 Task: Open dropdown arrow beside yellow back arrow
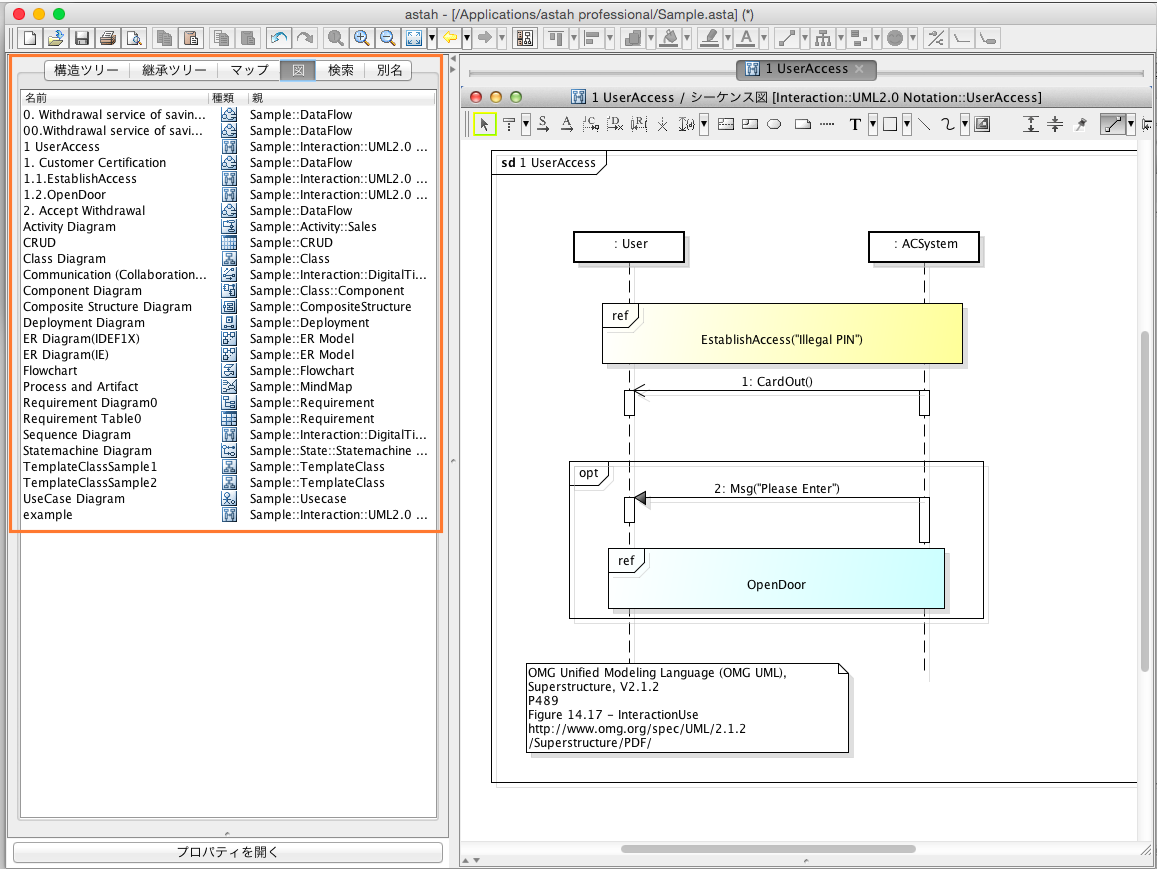click(x=467, y=38)
